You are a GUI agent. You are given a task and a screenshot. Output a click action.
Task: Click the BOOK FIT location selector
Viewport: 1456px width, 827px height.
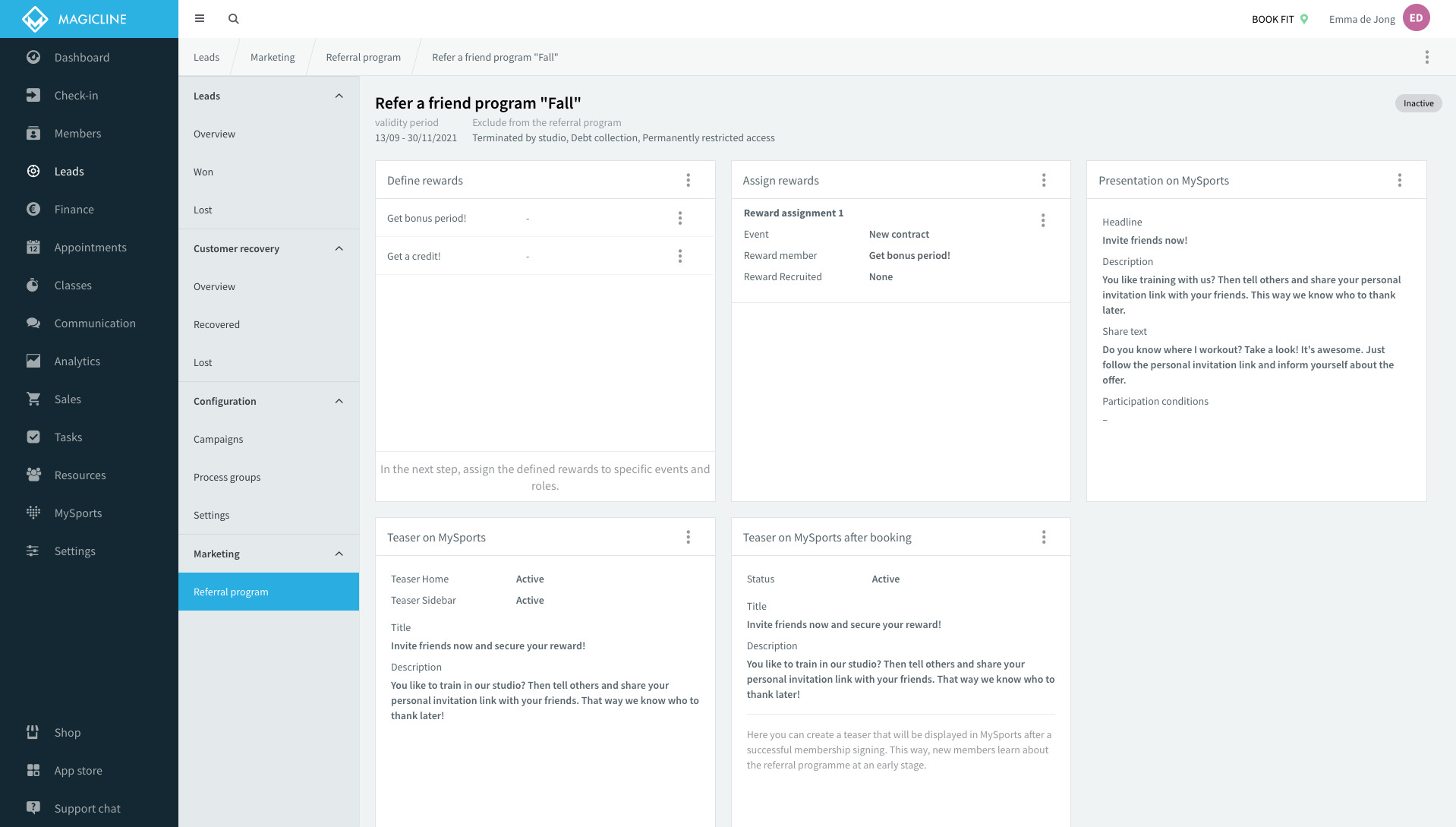pyautogui.click(x=1280, y=20)
